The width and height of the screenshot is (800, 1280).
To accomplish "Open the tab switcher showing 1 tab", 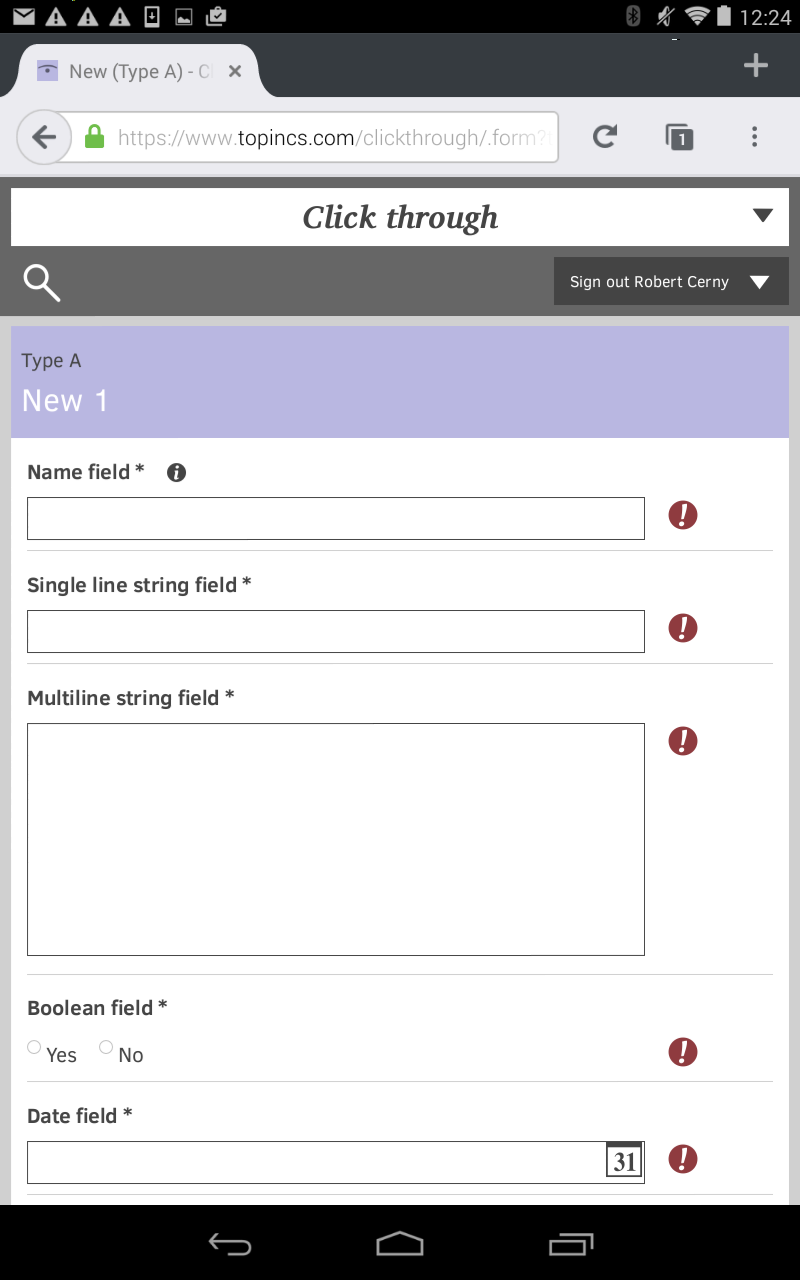I will click(680, 137).
